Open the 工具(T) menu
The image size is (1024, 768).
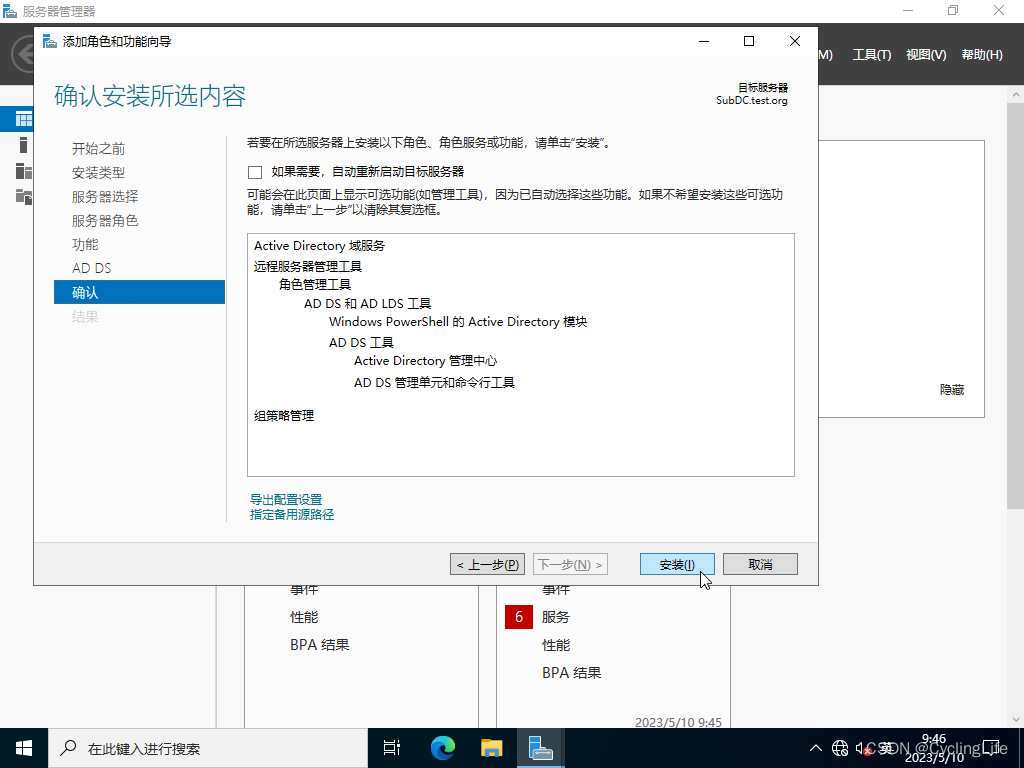(x=870, y=55)
